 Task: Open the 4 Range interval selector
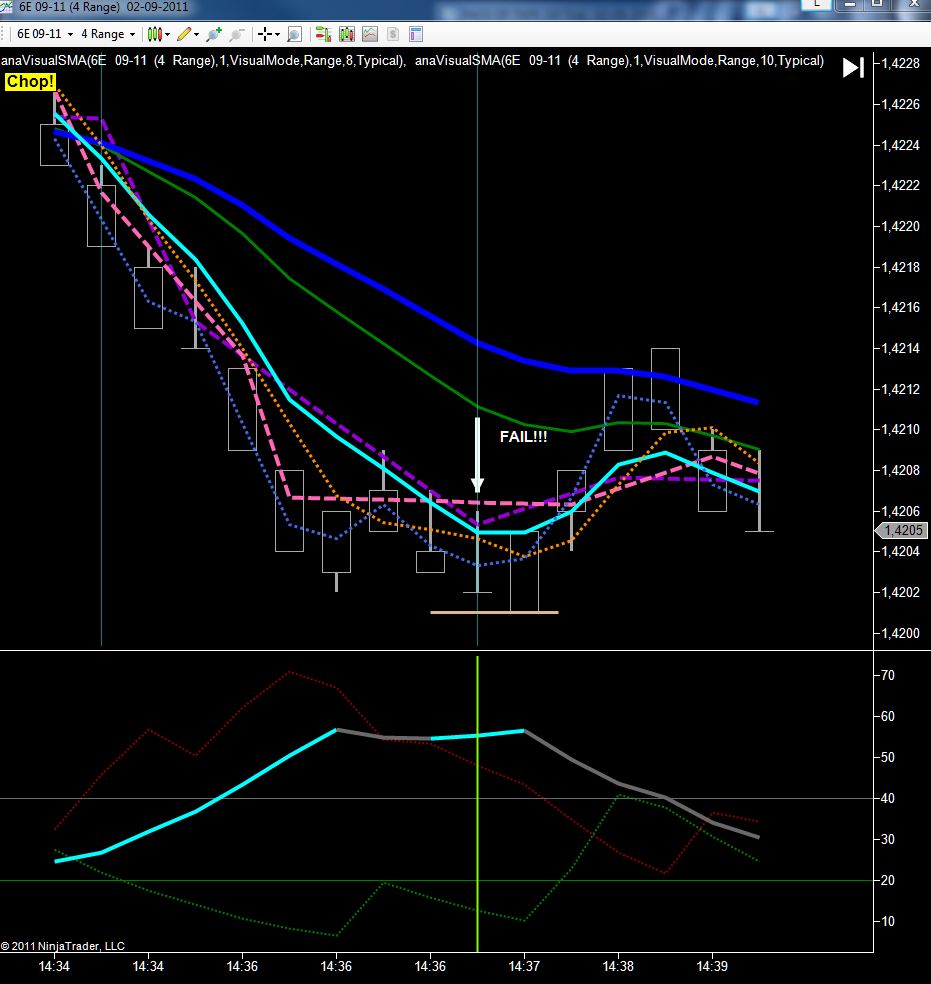pos(107,34)
